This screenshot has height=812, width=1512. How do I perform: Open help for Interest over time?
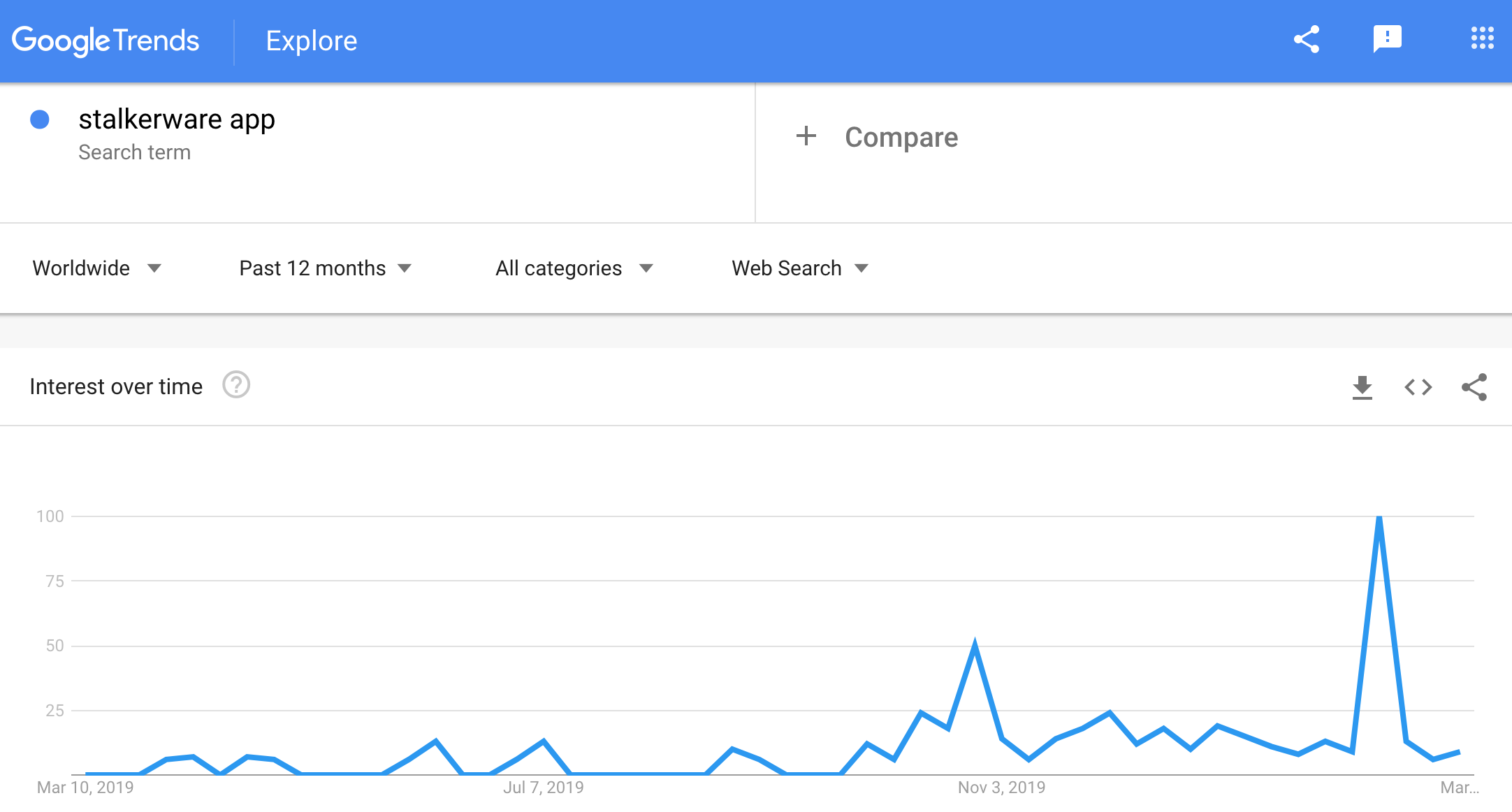click(x=236, y=385)
